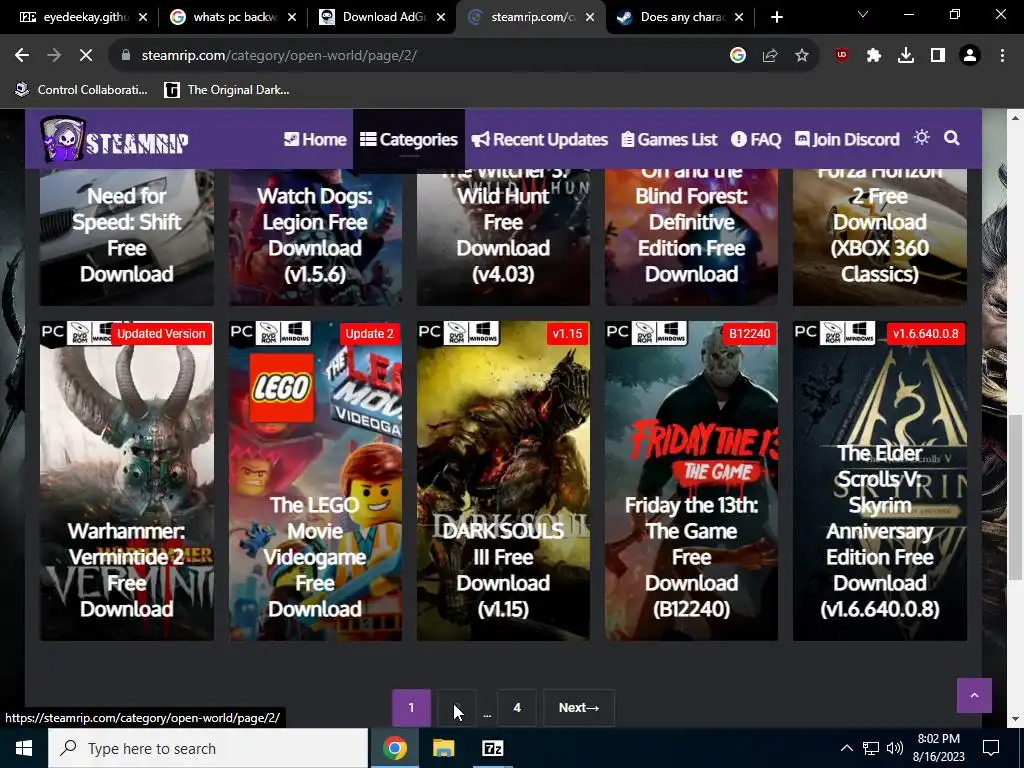Image resolution: width=1024 pixels, height=768 pixels.
Task: Open the volume speaker tray icon
Action: tap(895, 748)
